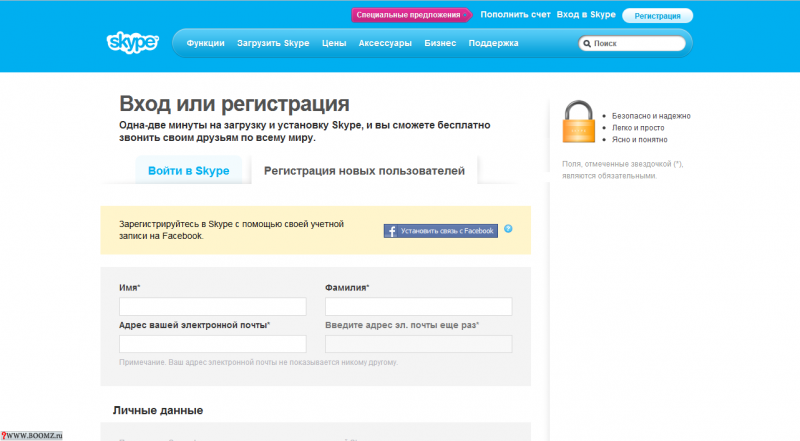800x441 pixels.
Task: Switch to Войти в Skype tab
Action: pos(188,170)
